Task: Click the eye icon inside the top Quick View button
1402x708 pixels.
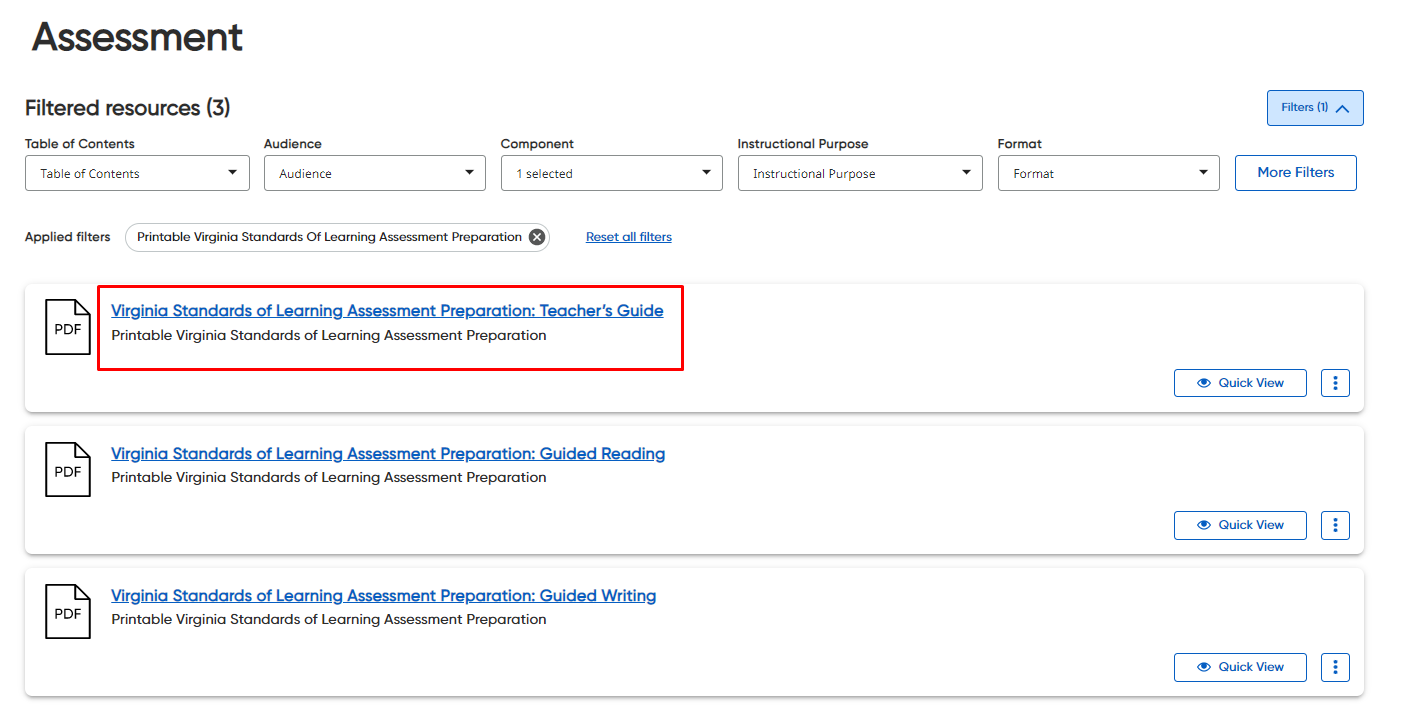Action: pos(1203,382)
